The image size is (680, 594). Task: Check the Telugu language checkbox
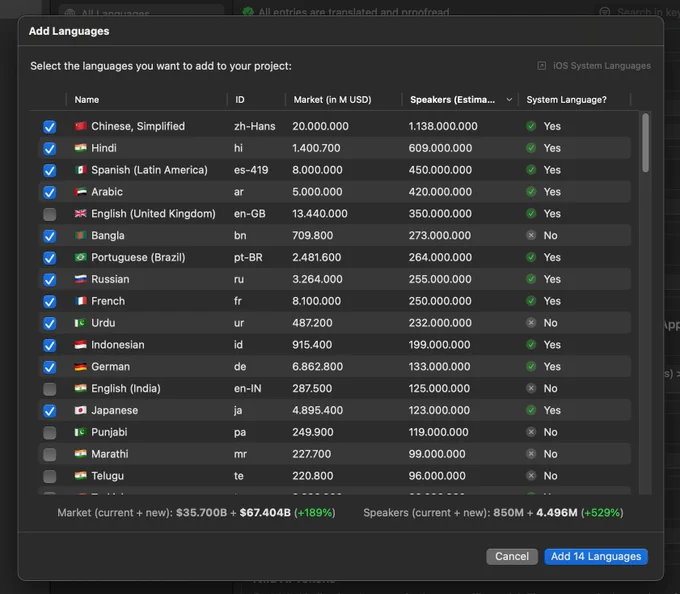50,476
